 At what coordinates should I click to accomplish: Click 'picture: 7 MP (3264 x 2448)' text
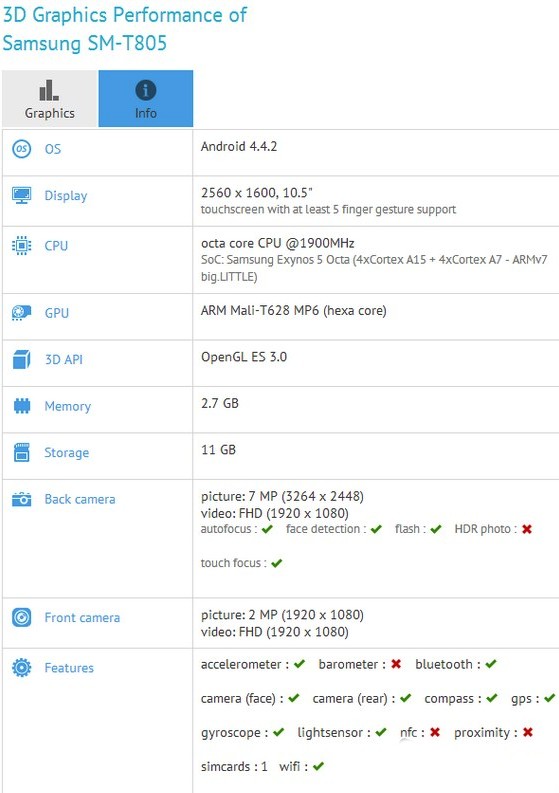pos(282,497)
